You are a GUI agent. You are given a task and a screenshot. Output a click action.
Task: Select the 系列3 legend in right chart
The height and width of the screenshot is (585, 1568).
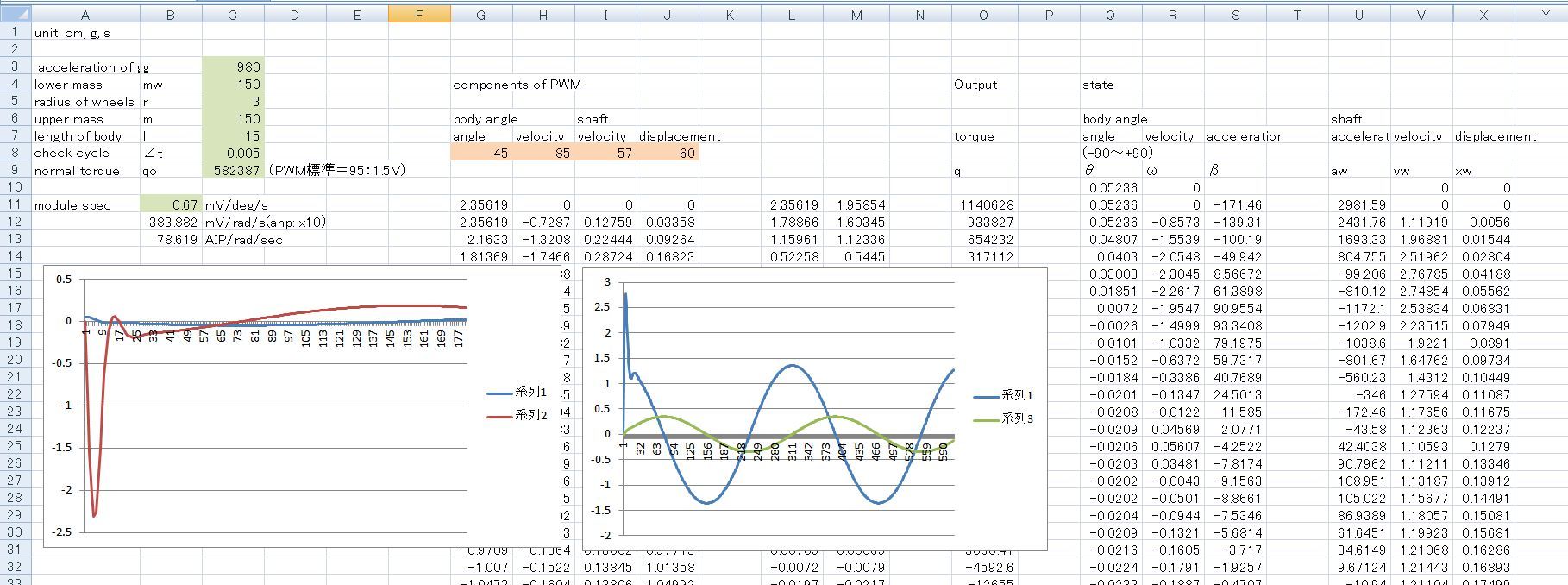pyautogui.click(x=1003, y=418)
